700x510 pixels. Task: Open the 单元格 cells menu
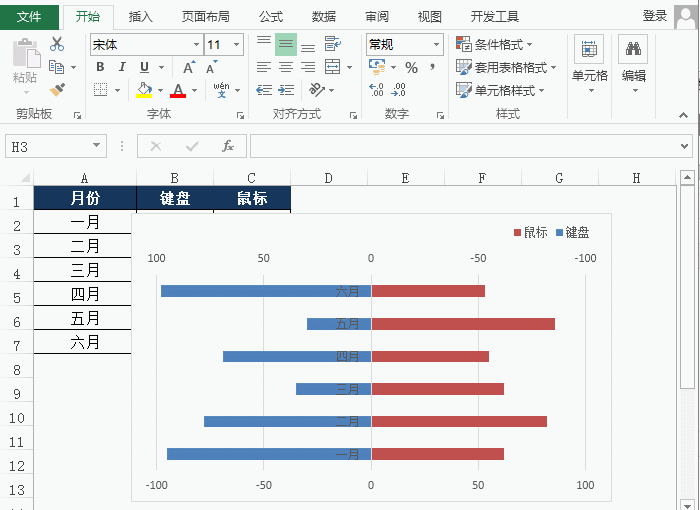590,64
